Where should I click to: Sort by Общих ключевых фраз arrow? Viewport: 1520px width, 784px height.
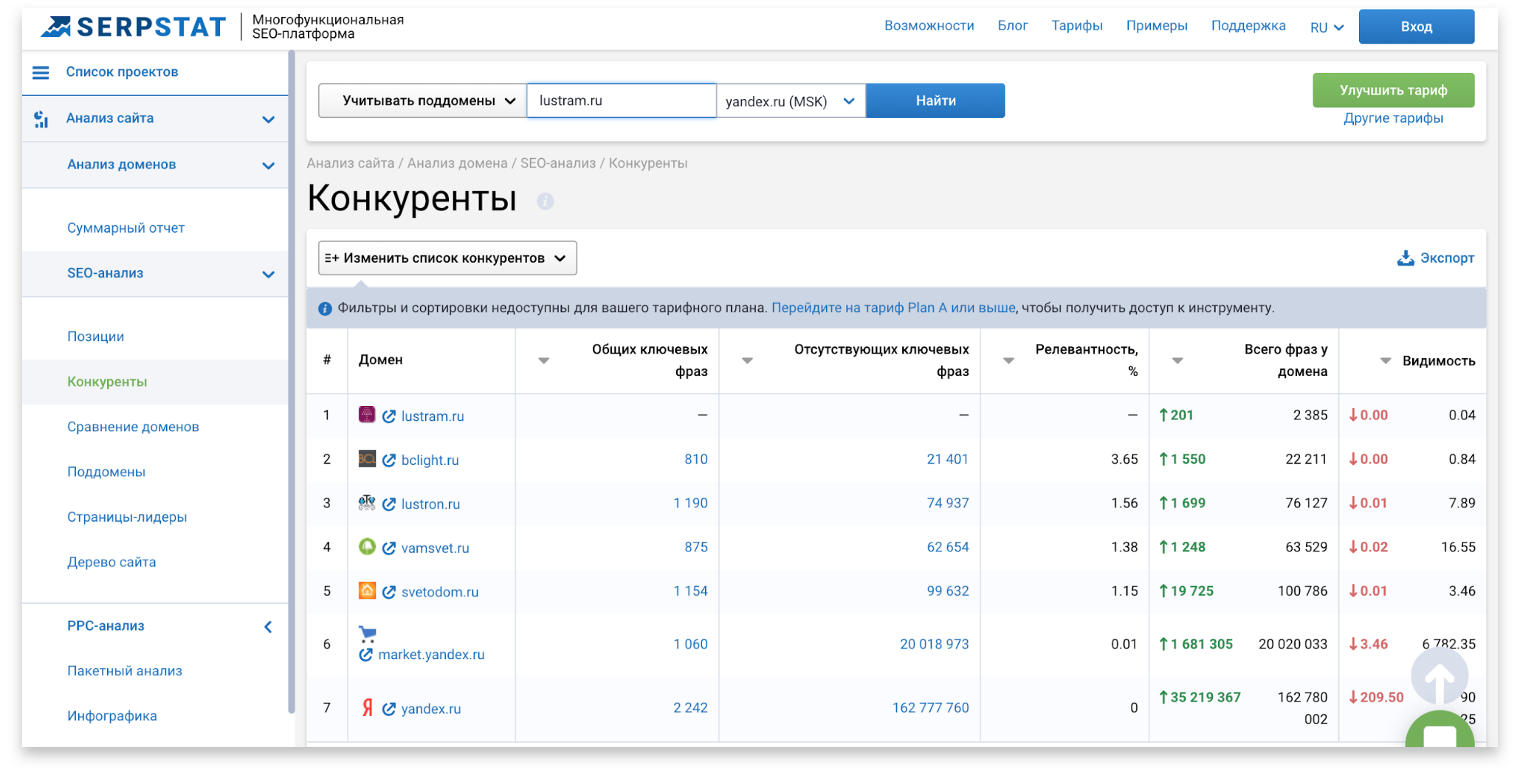coord(543,361)
